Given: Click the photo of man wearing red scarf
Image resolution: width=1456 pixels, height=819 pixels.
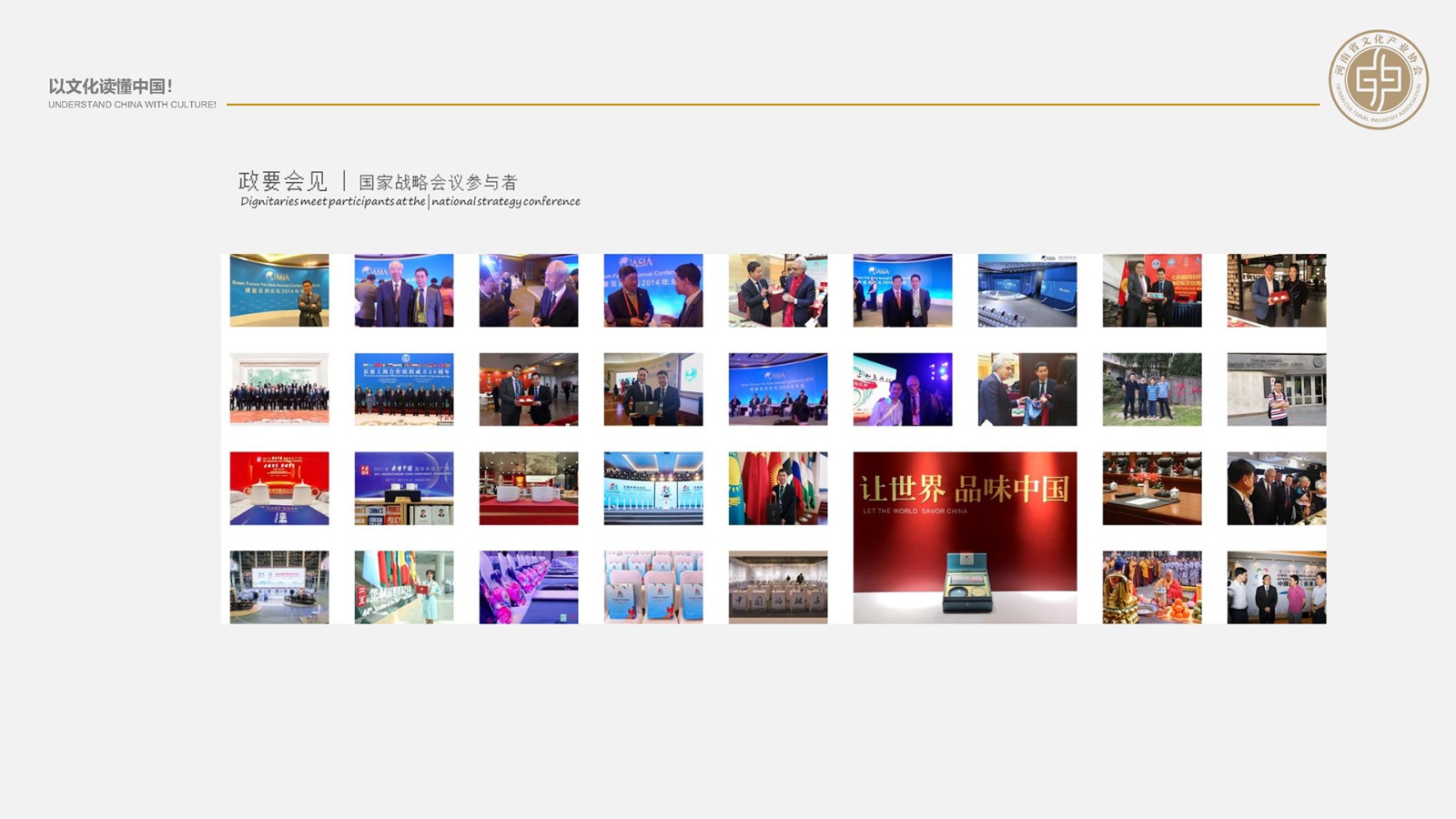Looking at the screenshot, I should click(778, 290).
